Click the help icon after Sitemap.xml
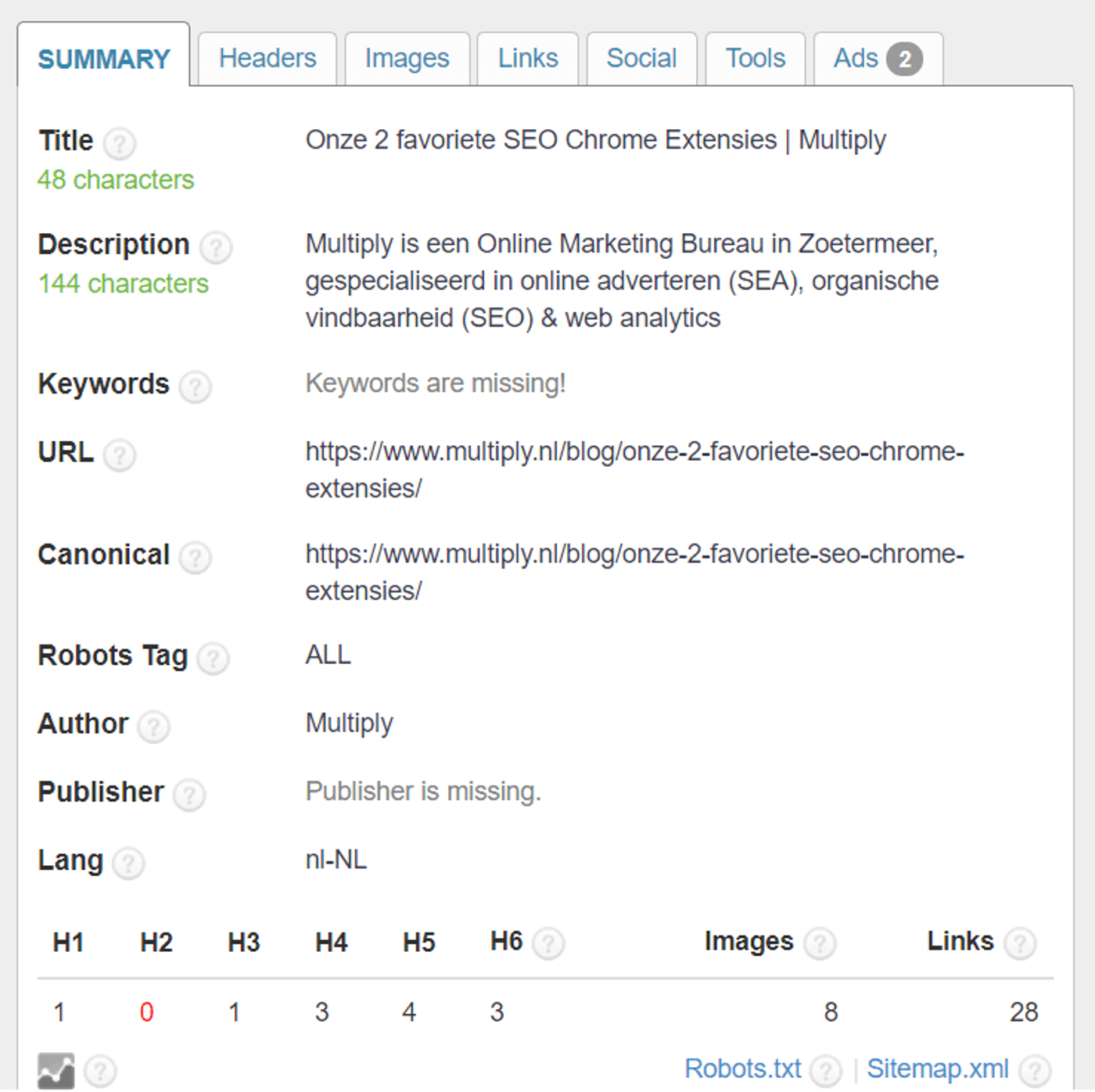Image resolution: width=1095 pixels, height=1092 pixels. click(1035, 1071)
